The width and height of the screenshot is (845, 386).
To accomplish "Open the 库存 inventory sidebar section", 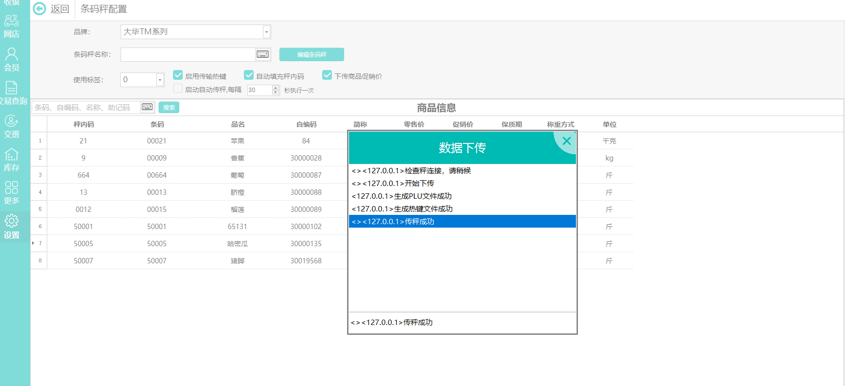I will [x=11, y=160].
